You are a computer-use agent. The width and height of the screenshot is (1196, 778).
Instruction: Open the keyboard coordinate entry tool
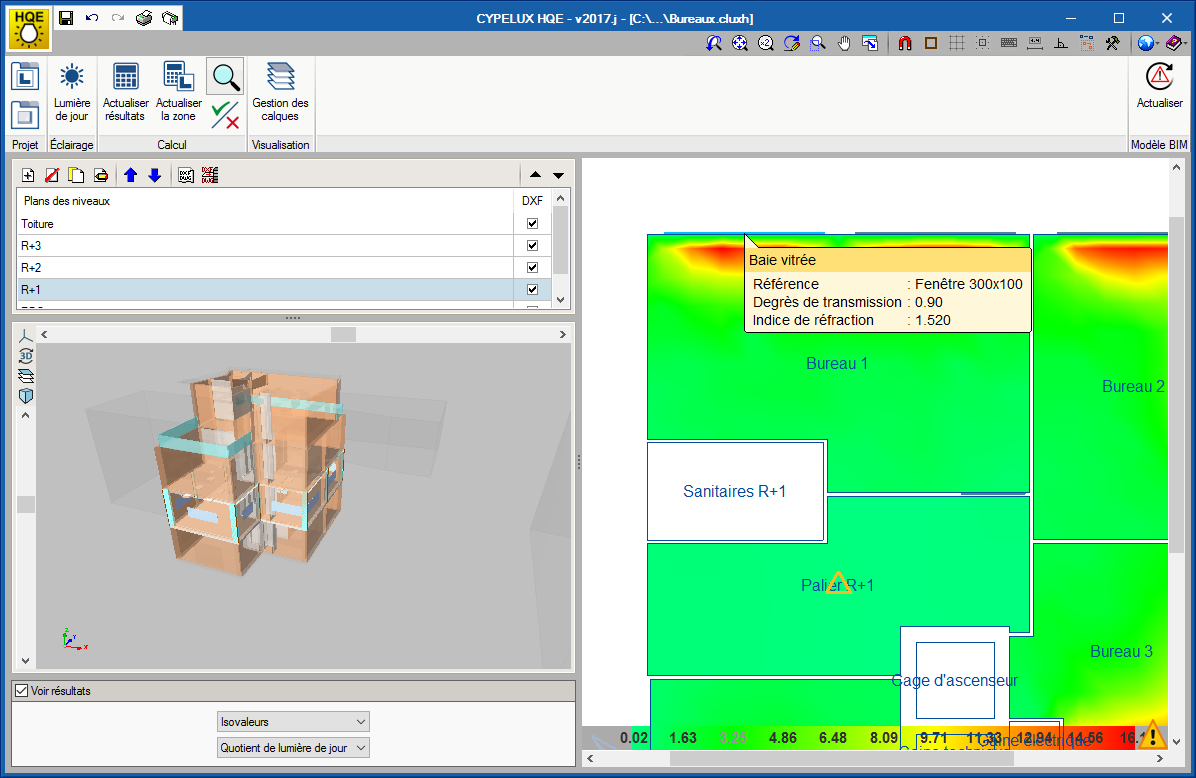click(x=1008, y=43)
